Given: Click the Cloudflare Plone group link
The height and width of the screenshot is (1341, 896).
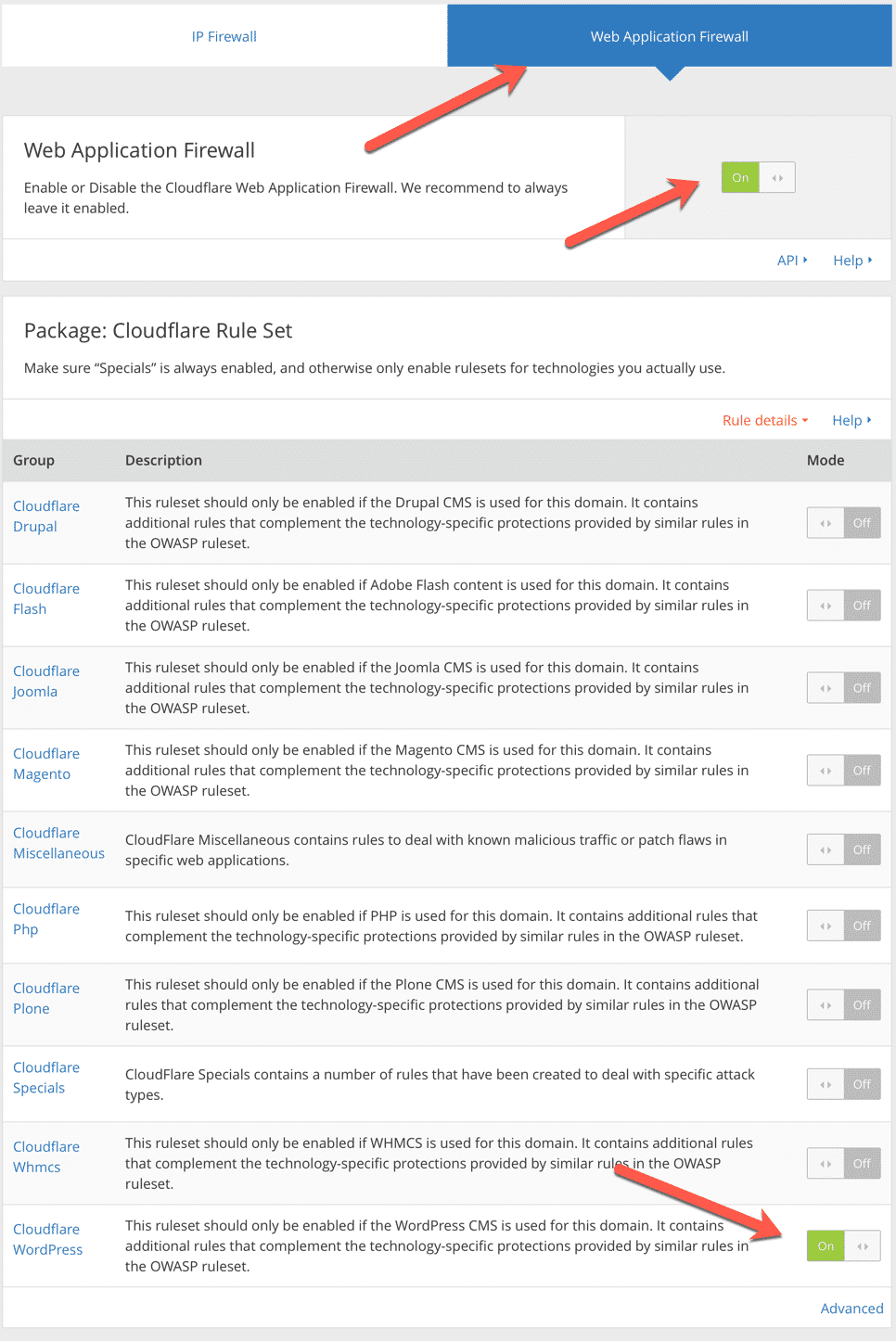Looking at the screenshot, I should (x=46, y=999).
